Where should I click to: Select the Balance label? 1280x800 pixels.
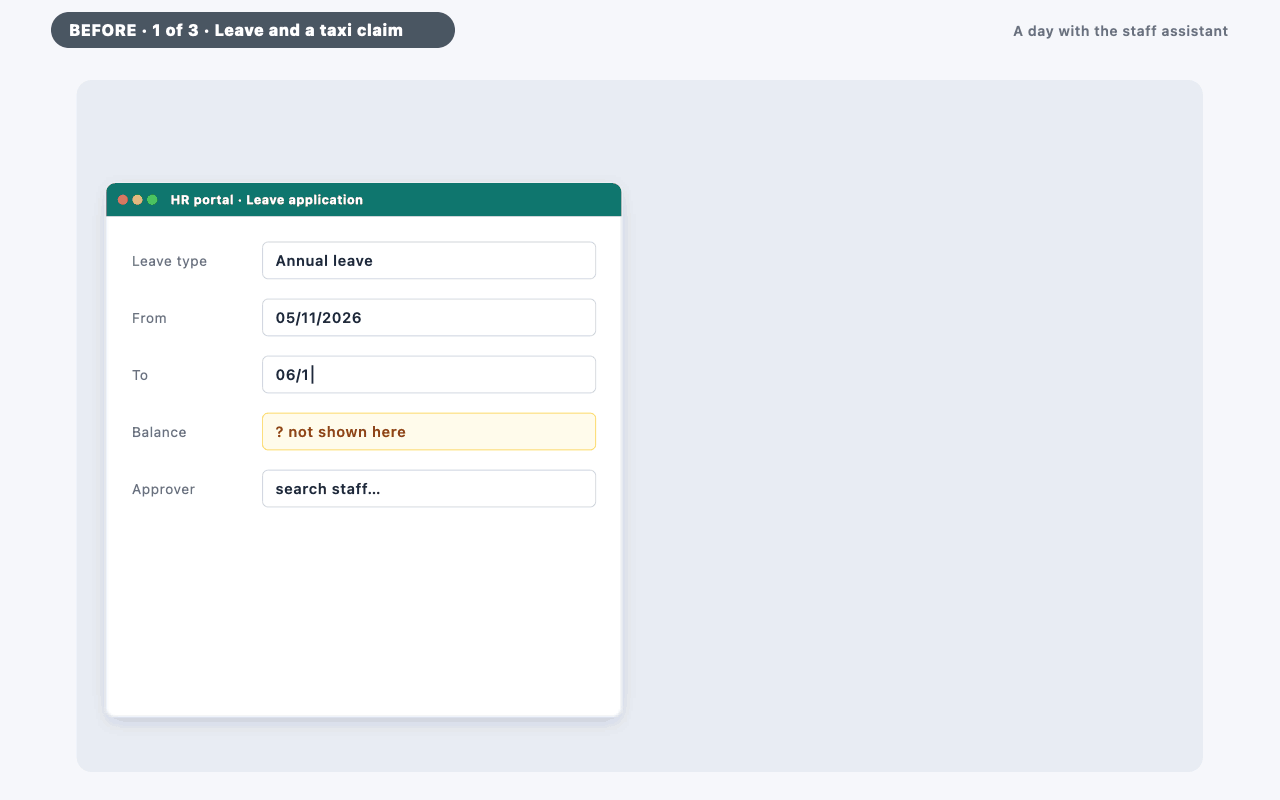point(159,432)
